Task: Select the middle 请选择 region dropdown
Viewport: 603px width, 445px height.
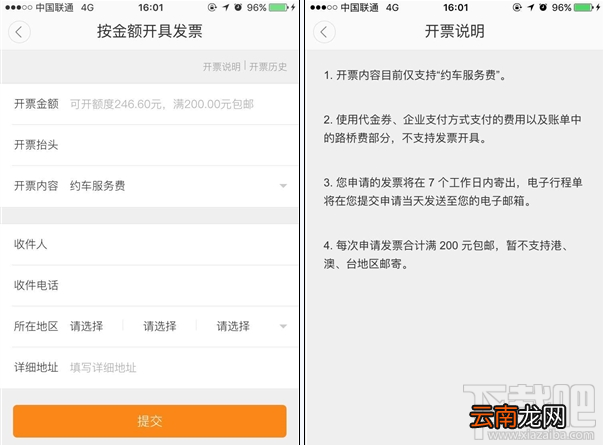Action: (x=160, y=327)
